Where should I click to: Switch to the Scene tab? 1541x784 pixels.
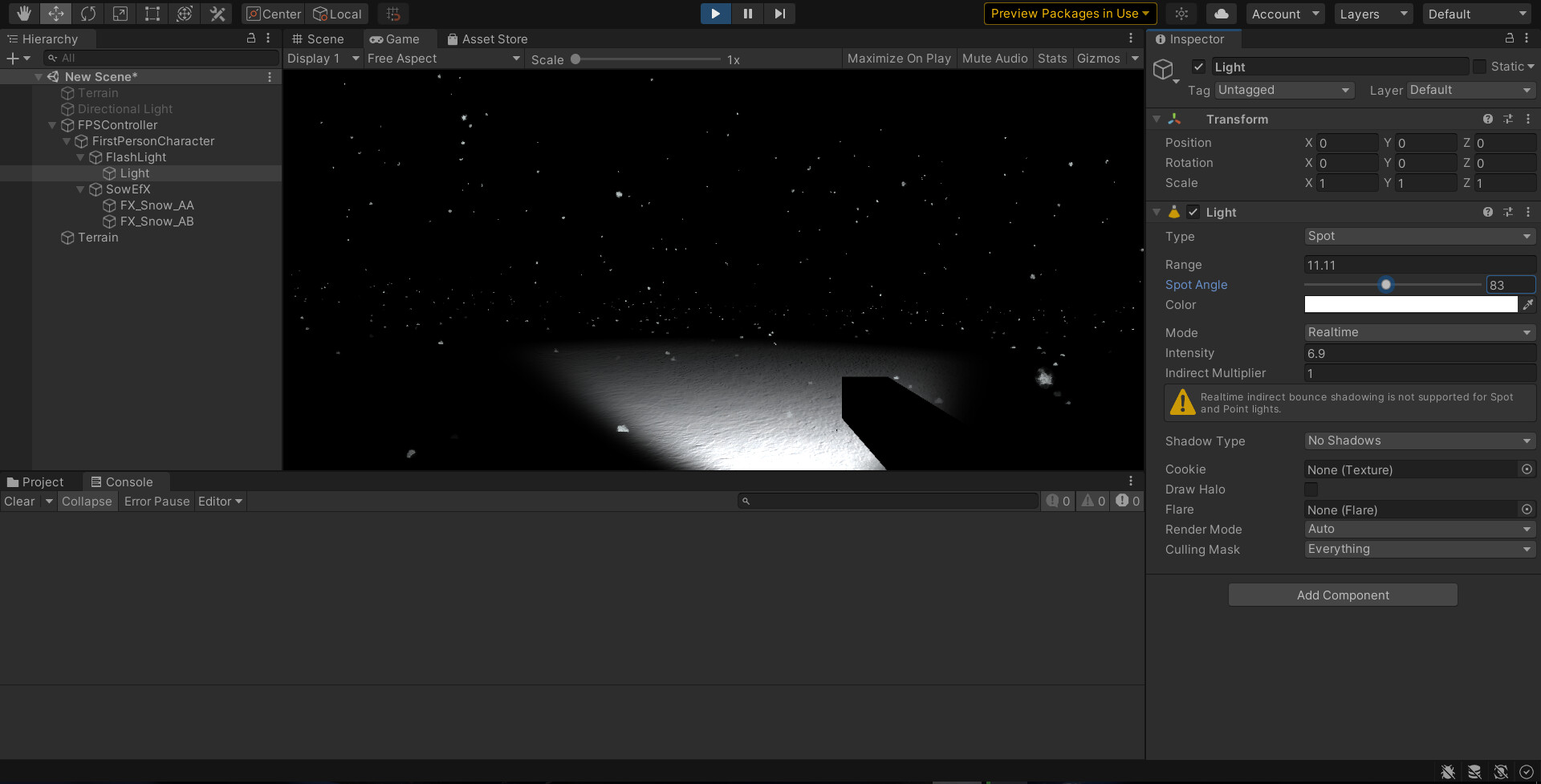pyautogui.click(x=319, y=39)
